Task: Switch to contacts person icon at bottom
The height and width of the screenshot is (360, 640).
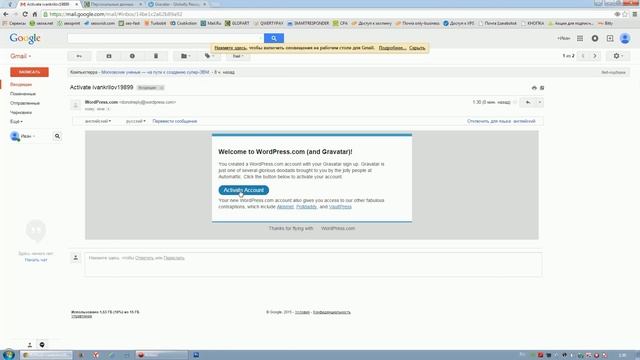Action: [x=29, y=345]
